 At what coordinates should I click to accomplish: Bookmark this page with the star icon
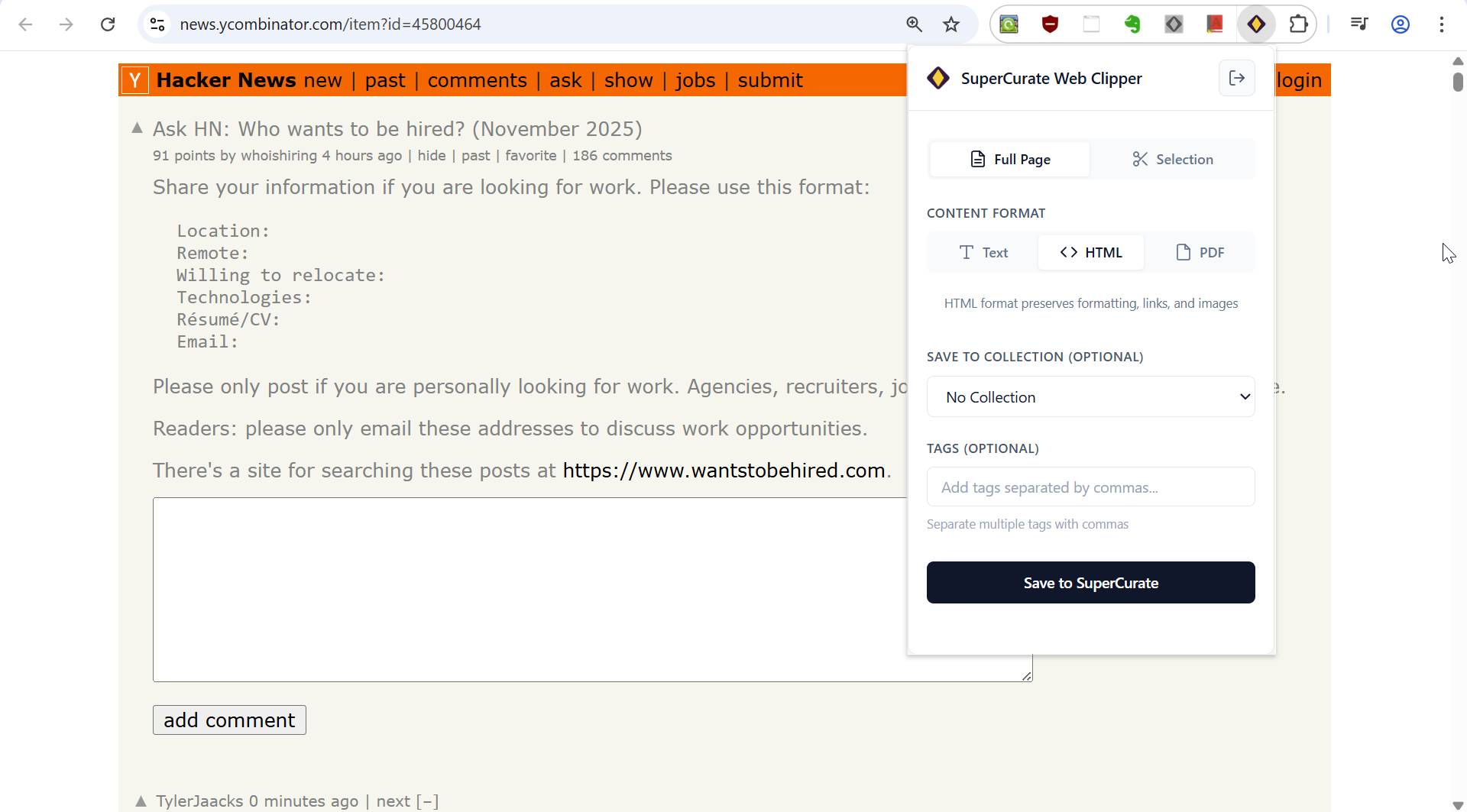[x=951, y=24]
